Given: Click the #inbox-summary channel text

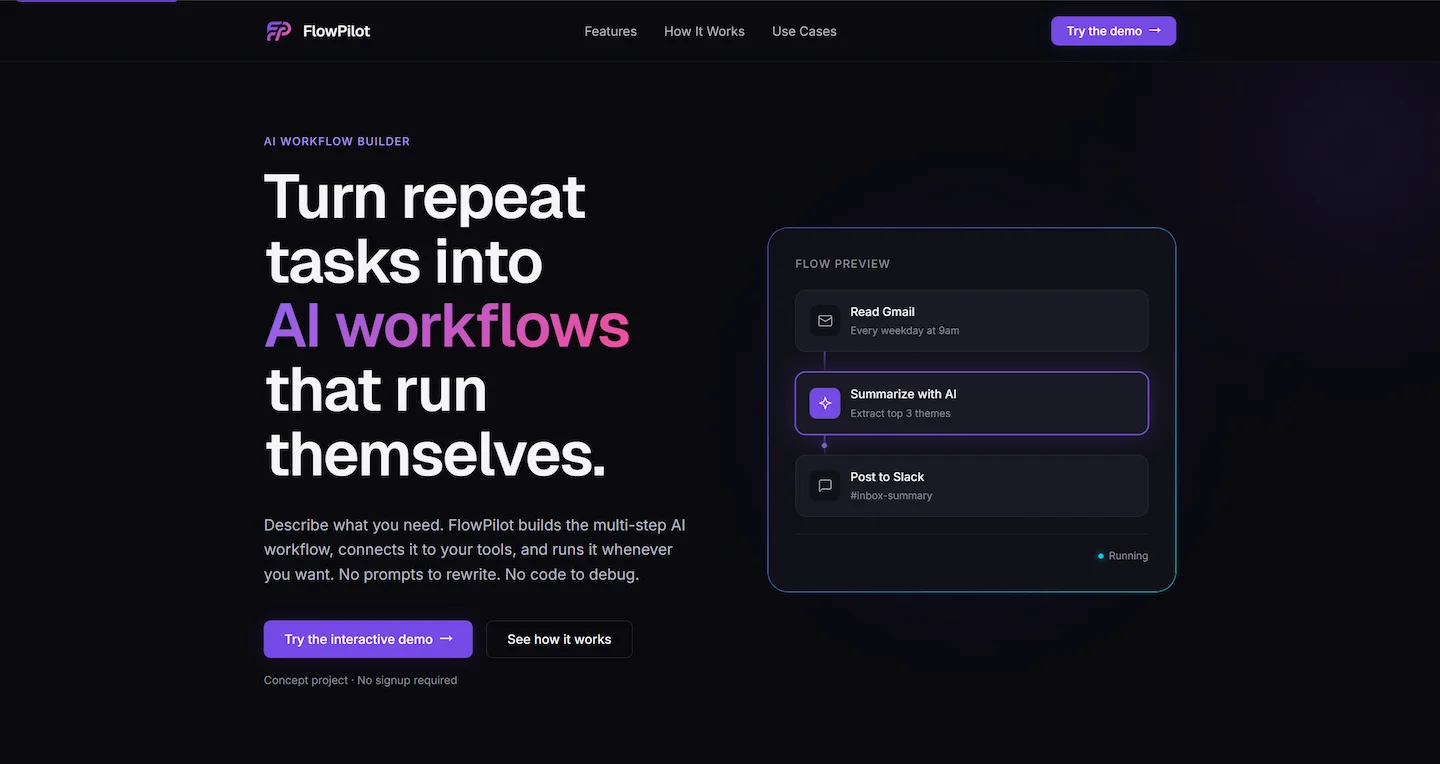Looking at the screenshot, I should point(891,496).
